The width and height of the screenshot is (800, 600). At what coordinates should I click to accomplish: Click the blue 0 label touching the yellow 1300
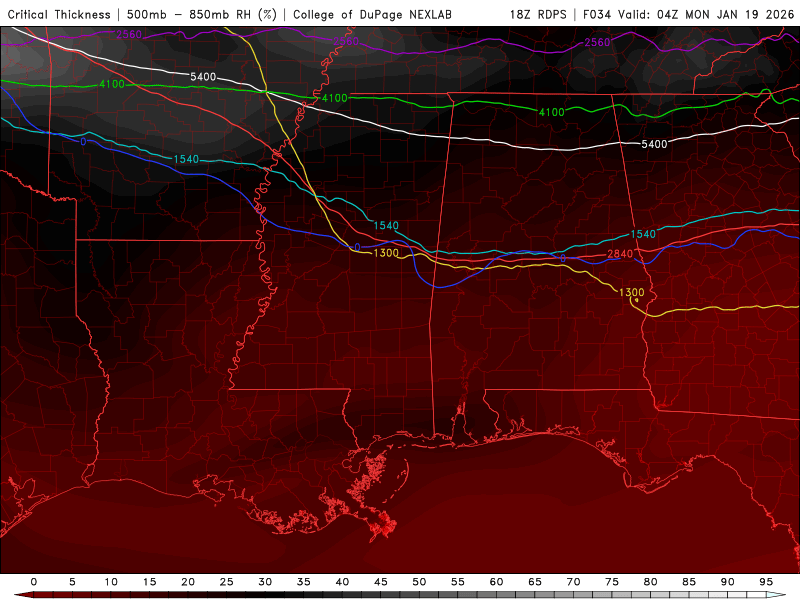358,247
